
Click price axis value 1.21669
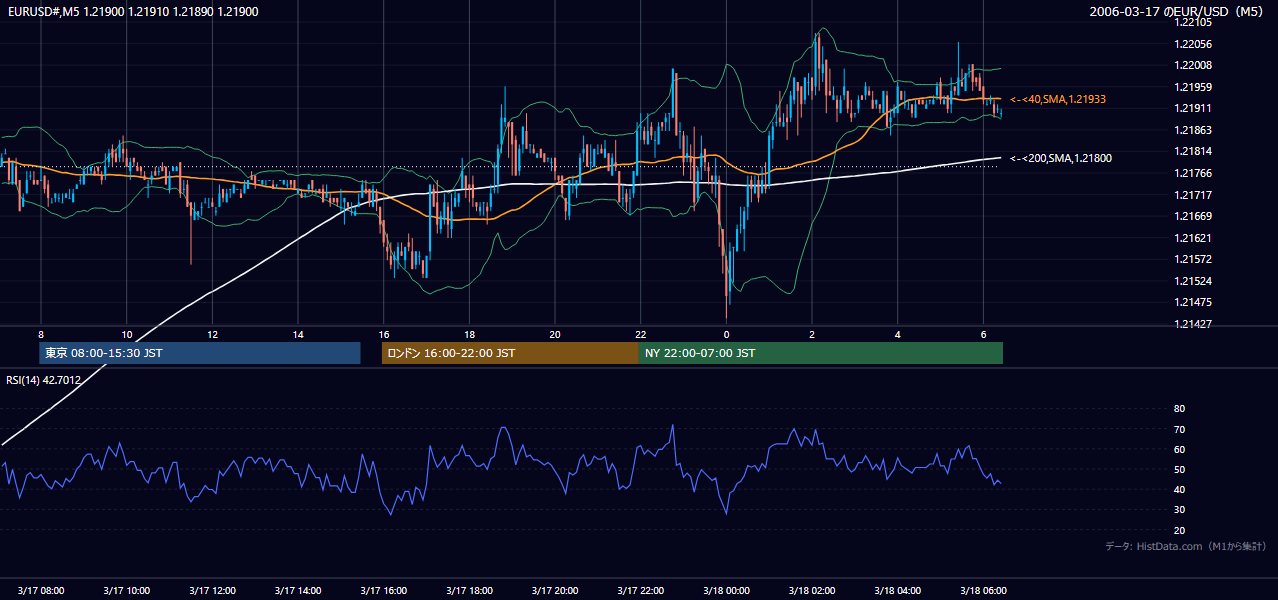[1193, 216]
